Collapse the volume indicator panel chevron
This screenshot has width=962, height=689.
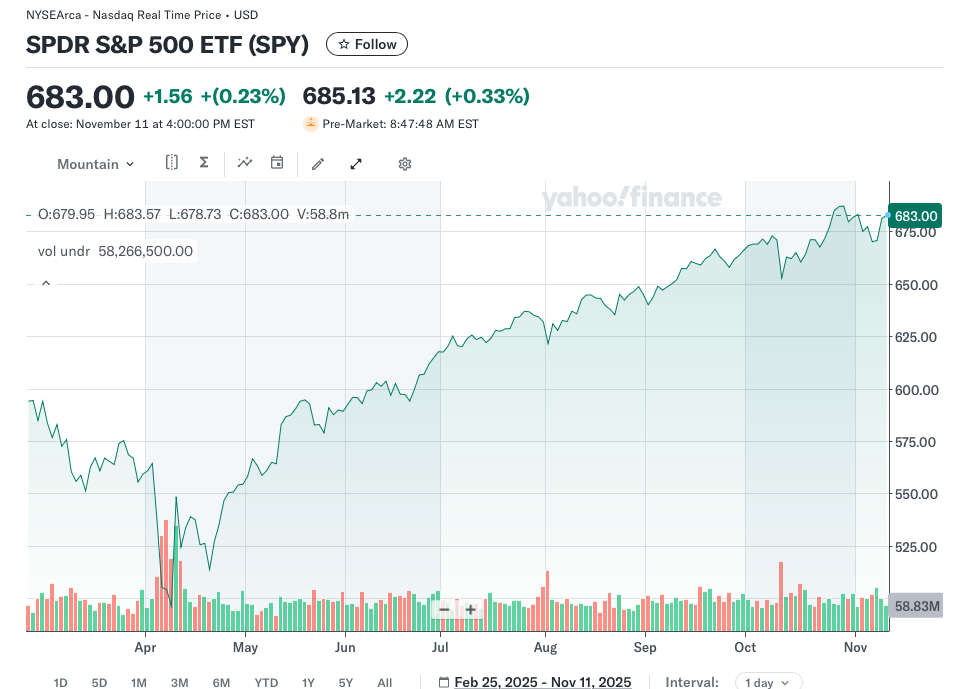[45, 284]
